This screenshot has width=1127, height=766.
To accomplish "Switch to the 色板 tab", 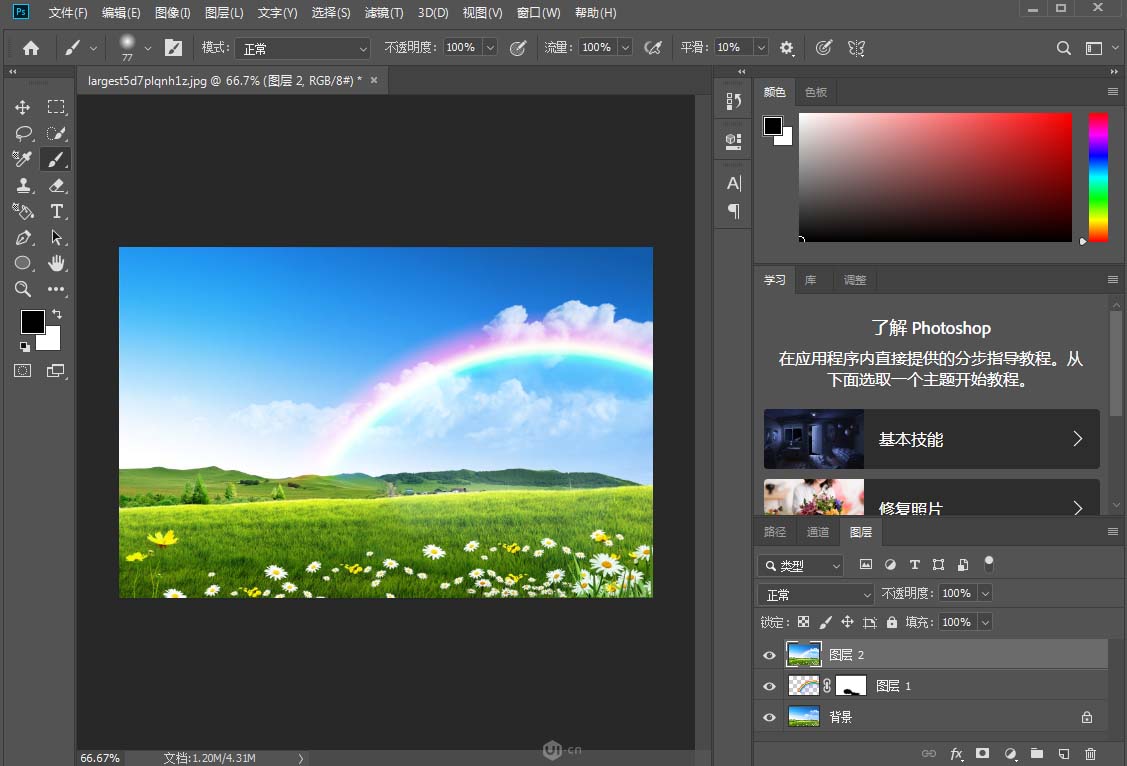I will [816, 92].
